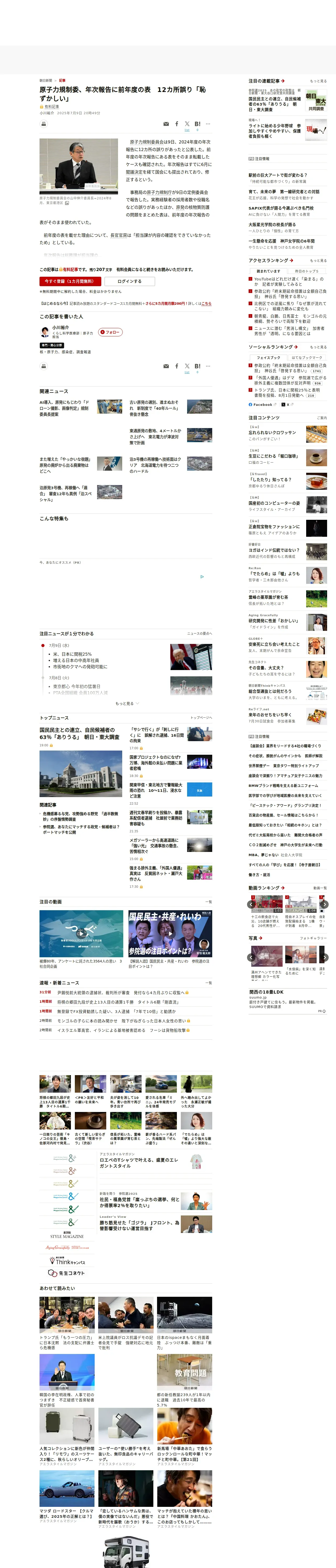Open 泊原発3号機、再稼働へ related article
This screenshot has width=336, height=1568.
[x=66, y=493]
